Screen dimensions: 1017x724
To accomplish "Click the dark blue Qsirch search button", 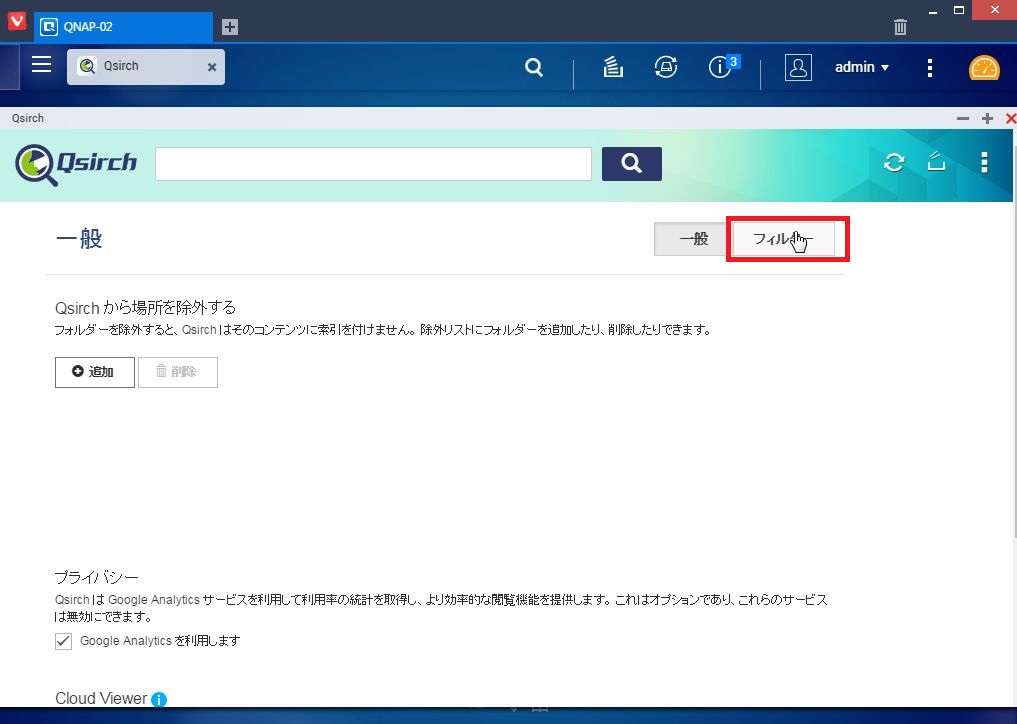I will (632, 163).
